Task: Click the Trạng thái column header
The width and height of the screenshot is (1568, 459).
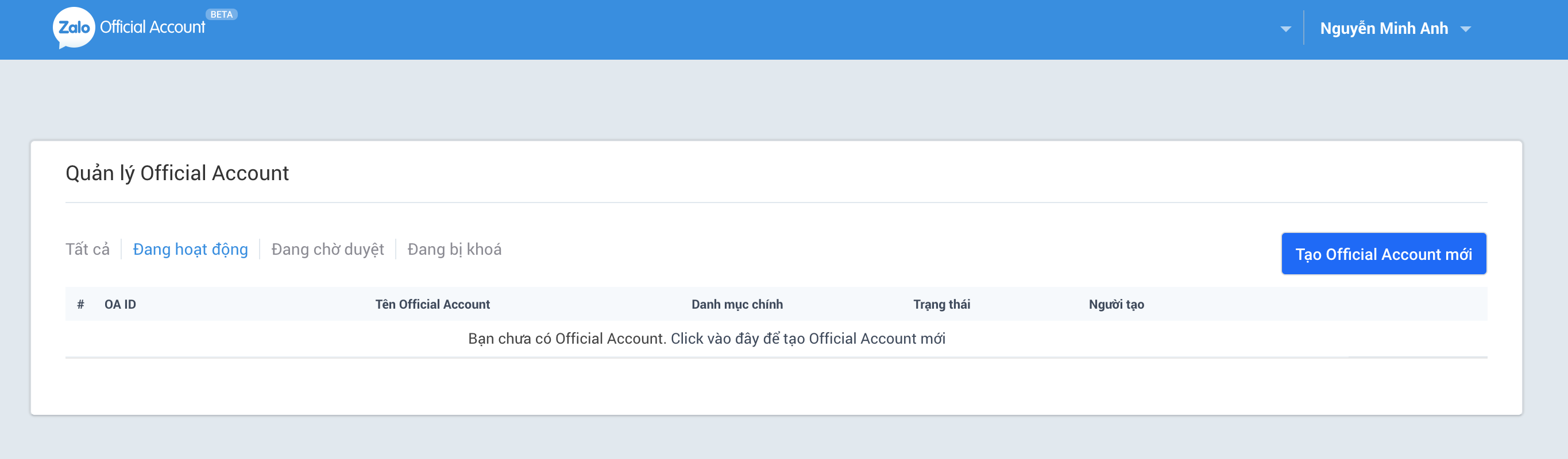Action: pyautogui.click(x=941, y=304)
